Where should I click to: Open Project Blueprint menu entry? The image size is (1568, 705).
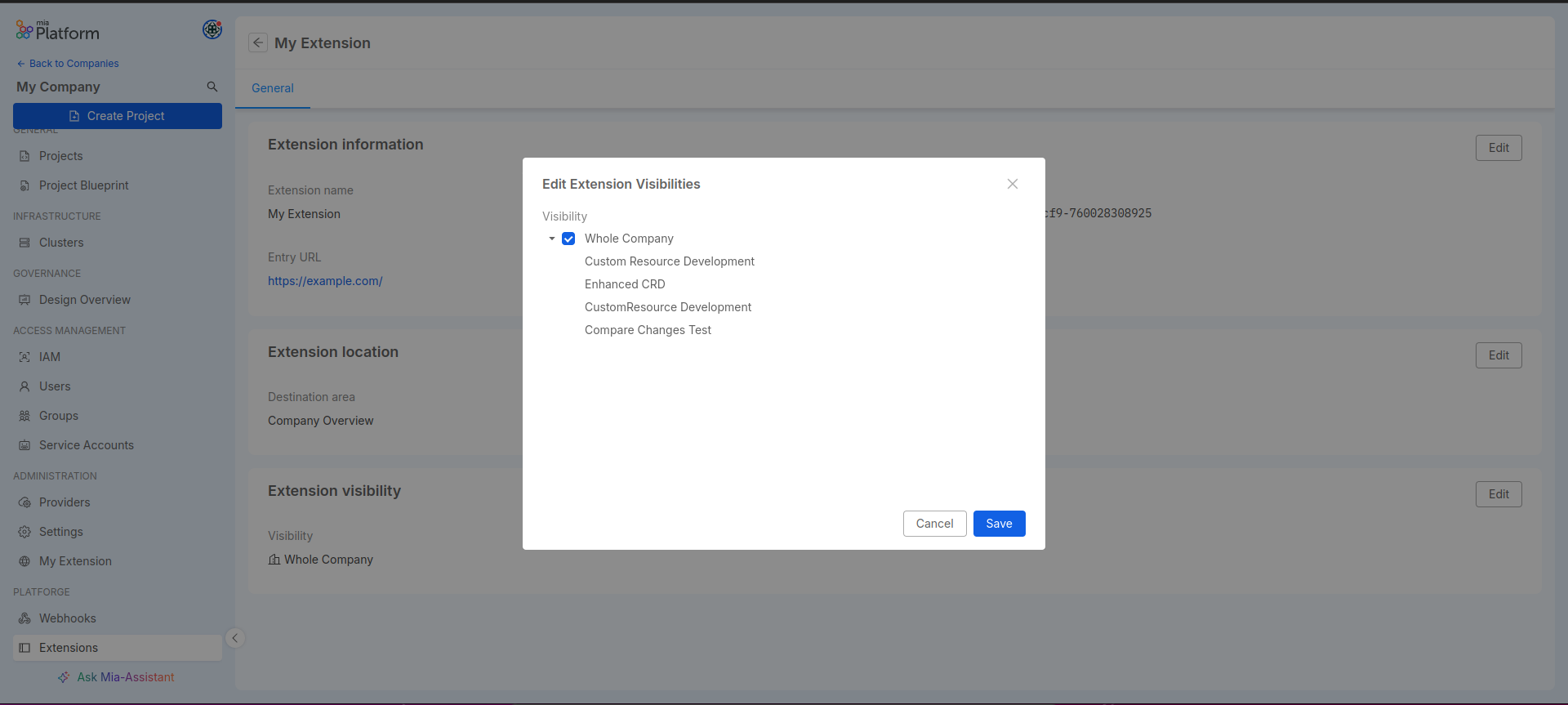pyautogui.click(x=118, y=185)
